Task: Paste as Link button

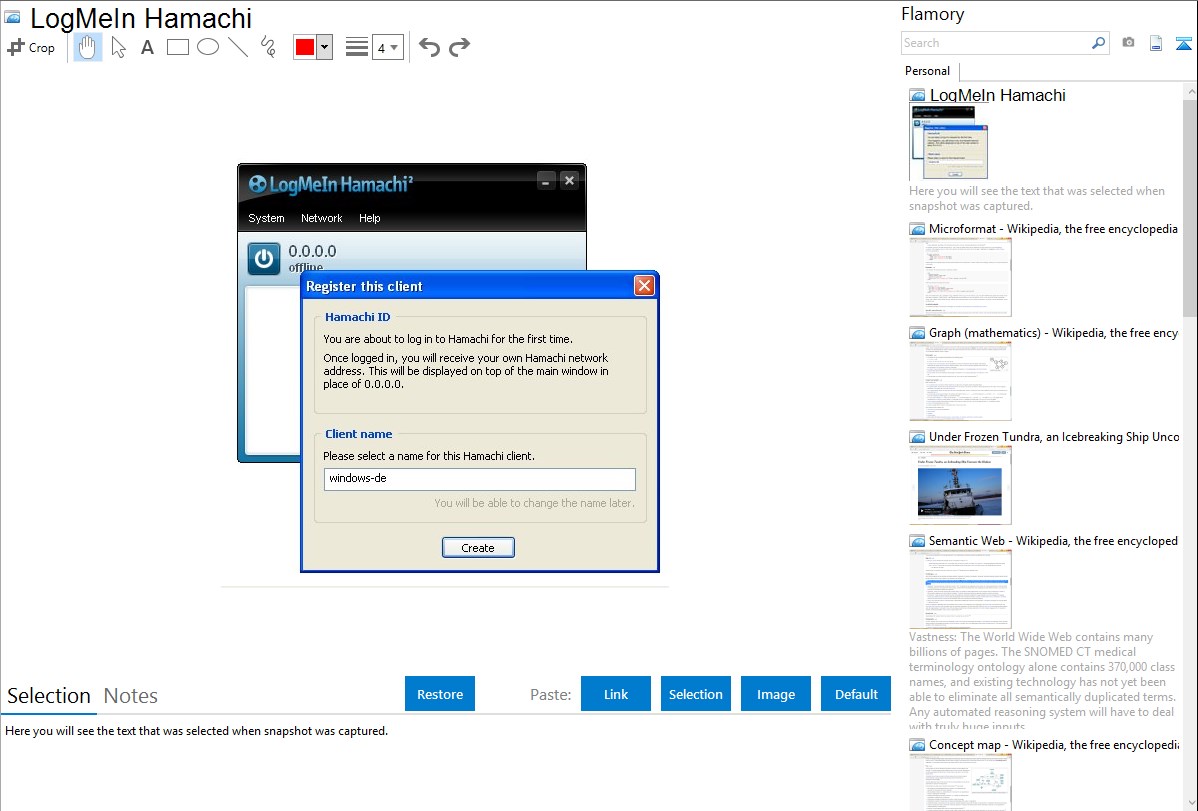Action: pyautogui.click(x=616, y=694)
